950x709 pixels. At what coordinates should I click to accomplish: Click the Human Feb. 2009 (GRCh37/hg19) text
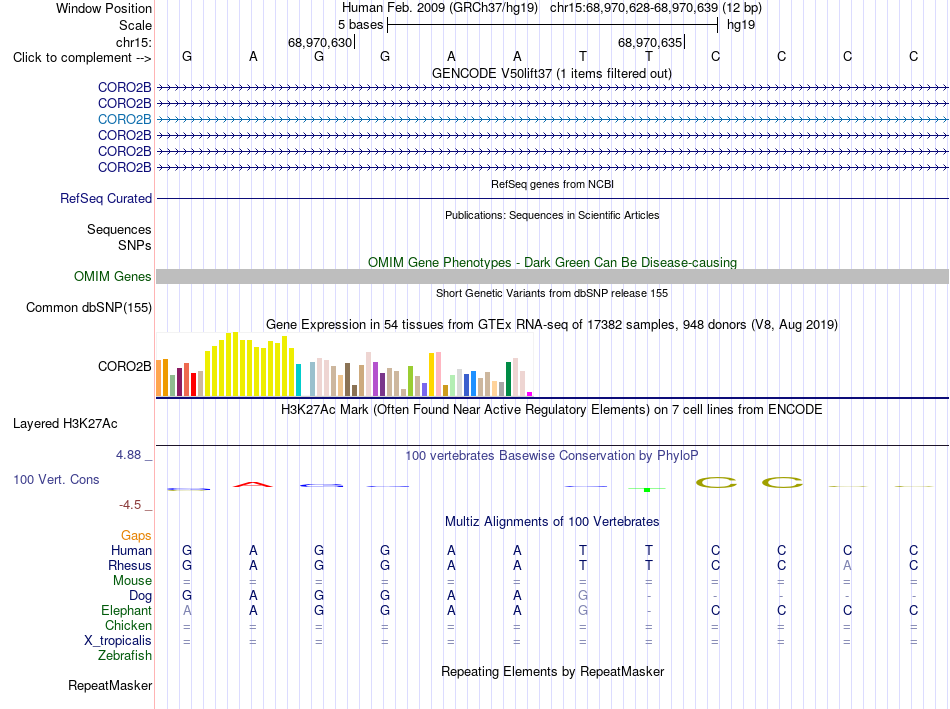coord(439,8)
